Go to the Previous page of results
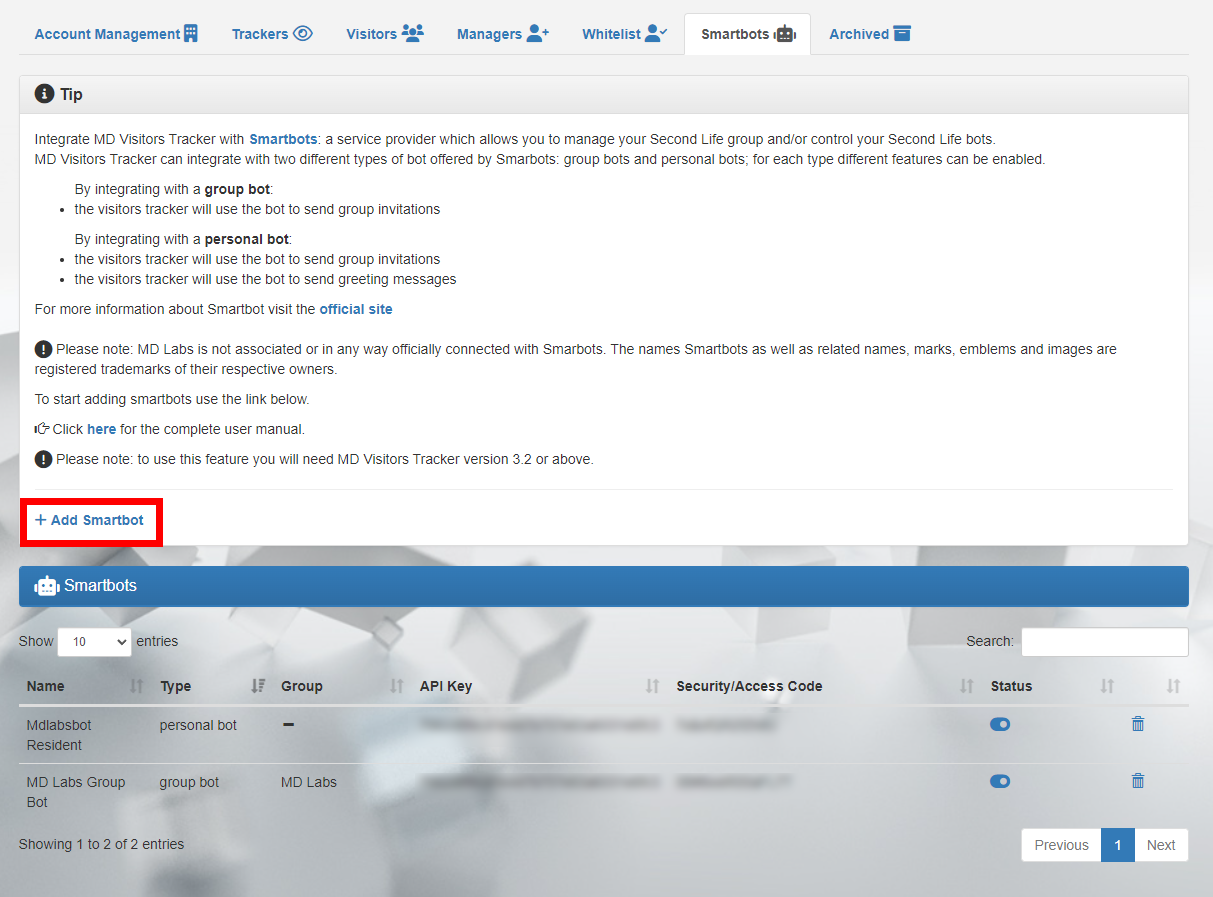This screenshot has width=1213, height=897. point(1061,845)
